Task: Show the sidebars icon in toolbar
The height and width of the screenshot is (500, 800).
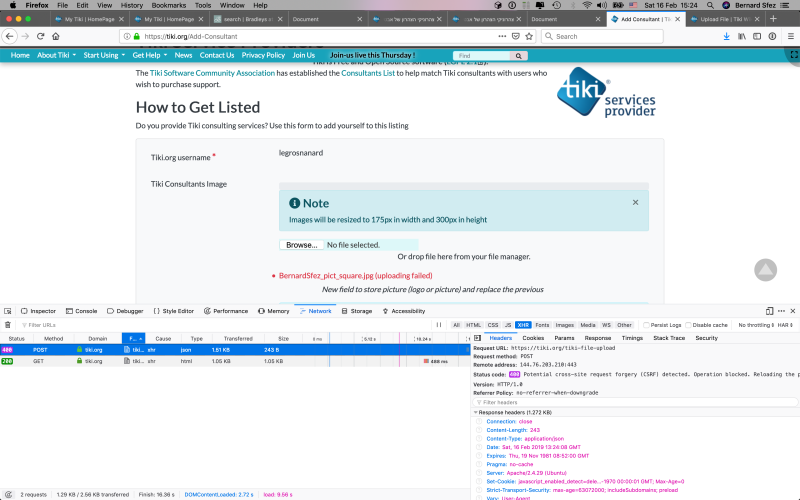Action: [x=757, y=36]
